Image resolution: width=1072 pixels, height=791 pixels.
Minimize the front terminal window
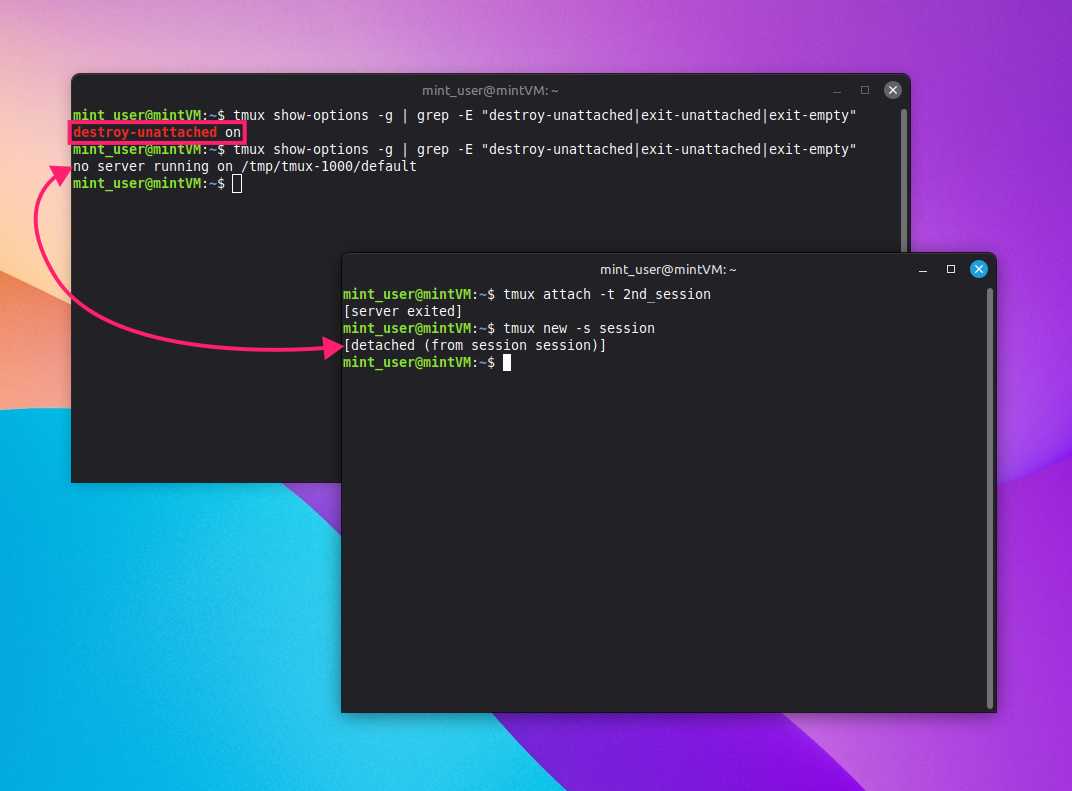[x=923, y=270]
